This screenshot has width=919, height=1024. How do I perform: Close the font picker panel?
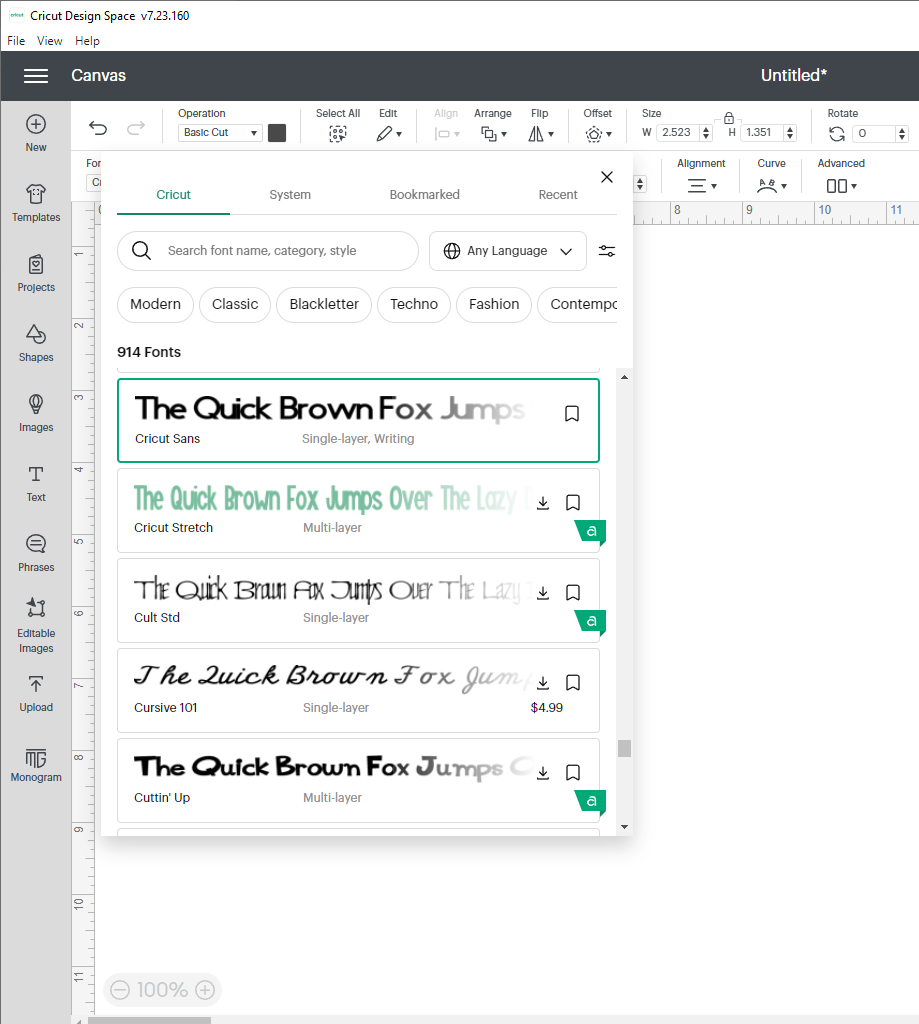coord(607,177)
